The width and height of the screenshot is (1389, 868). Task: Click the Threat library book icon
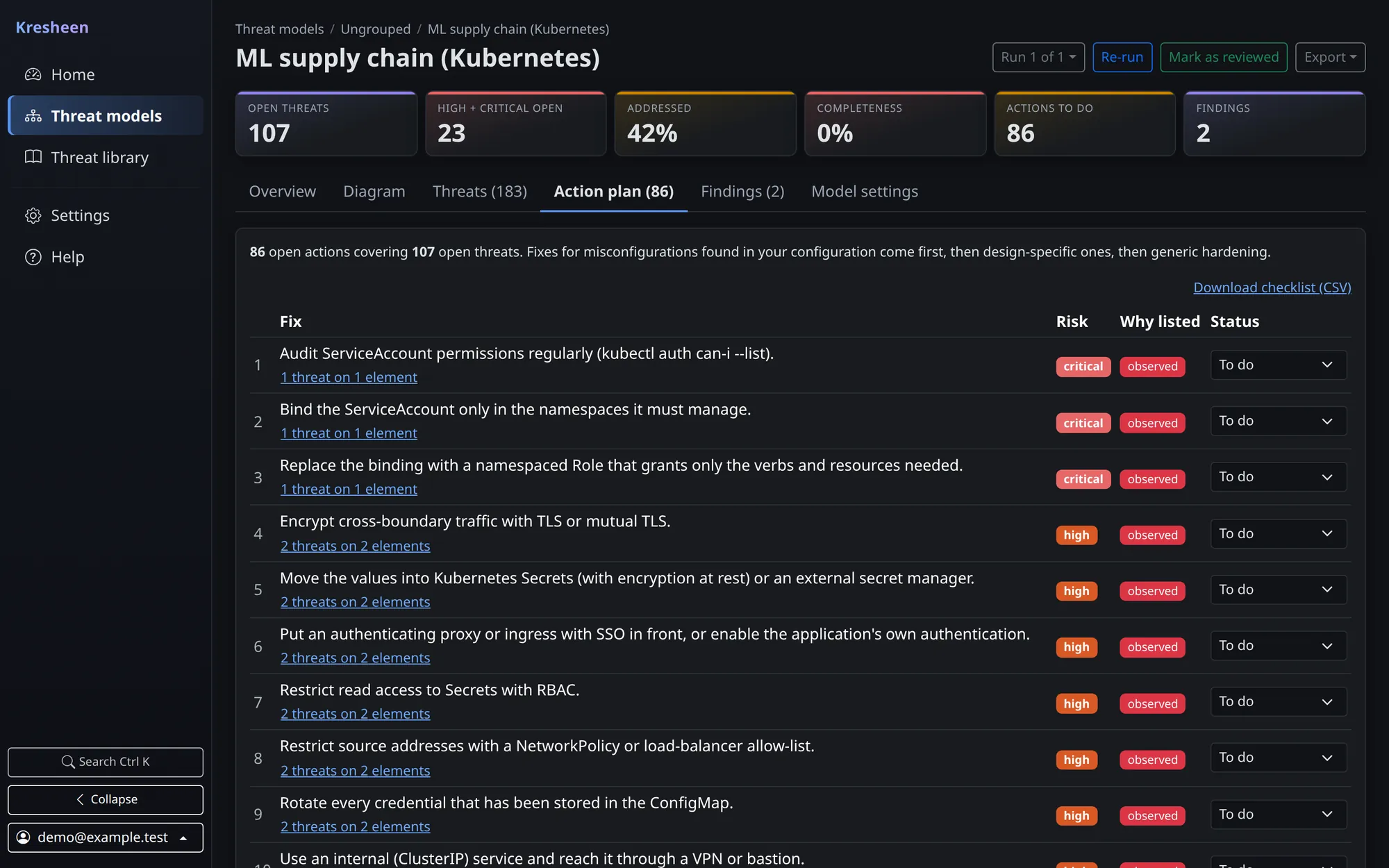33,157
